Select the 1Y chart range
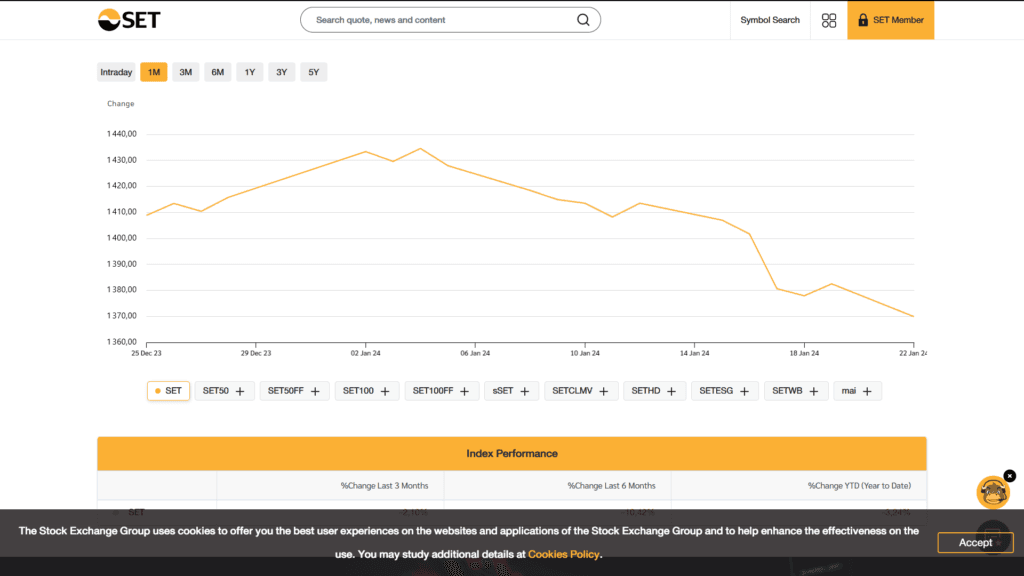Screen dimensions: 1024x576 click(249, 72)
